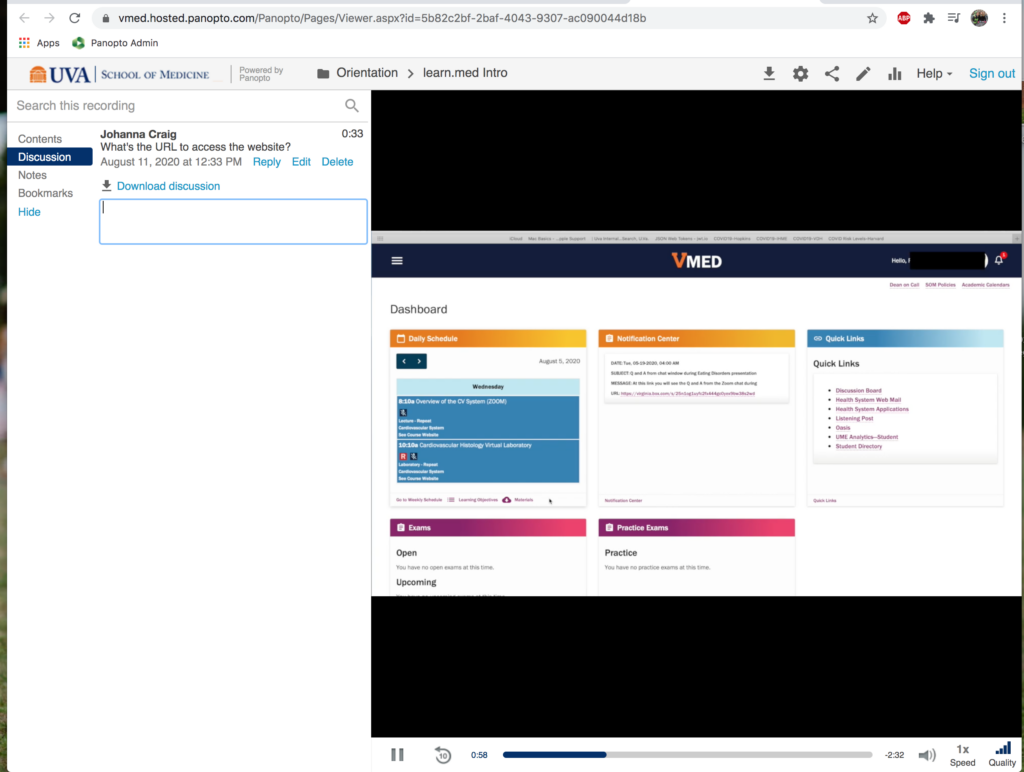Screen dimensions: 1024x772
Task: Click Student Directory quick link in video
Action: coord(859,446)
